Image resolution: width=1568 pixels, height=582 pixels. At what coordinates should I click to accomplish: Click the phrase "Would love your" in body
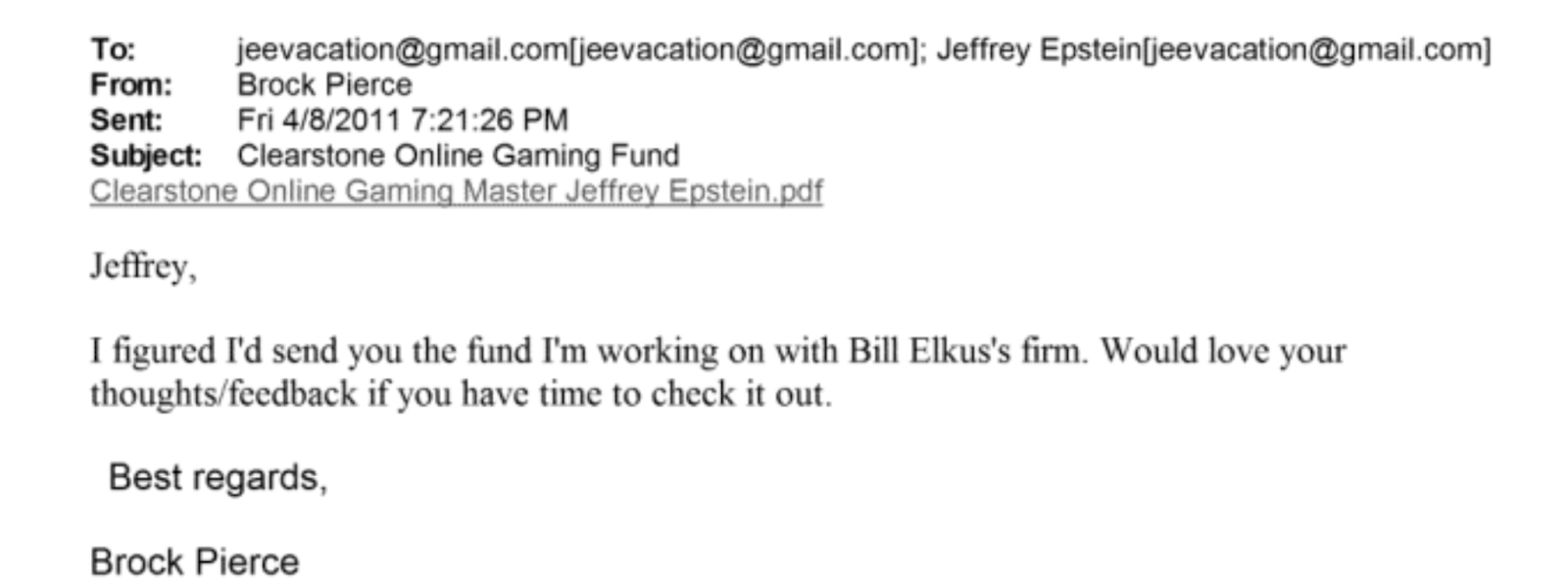pos(1223,351)
